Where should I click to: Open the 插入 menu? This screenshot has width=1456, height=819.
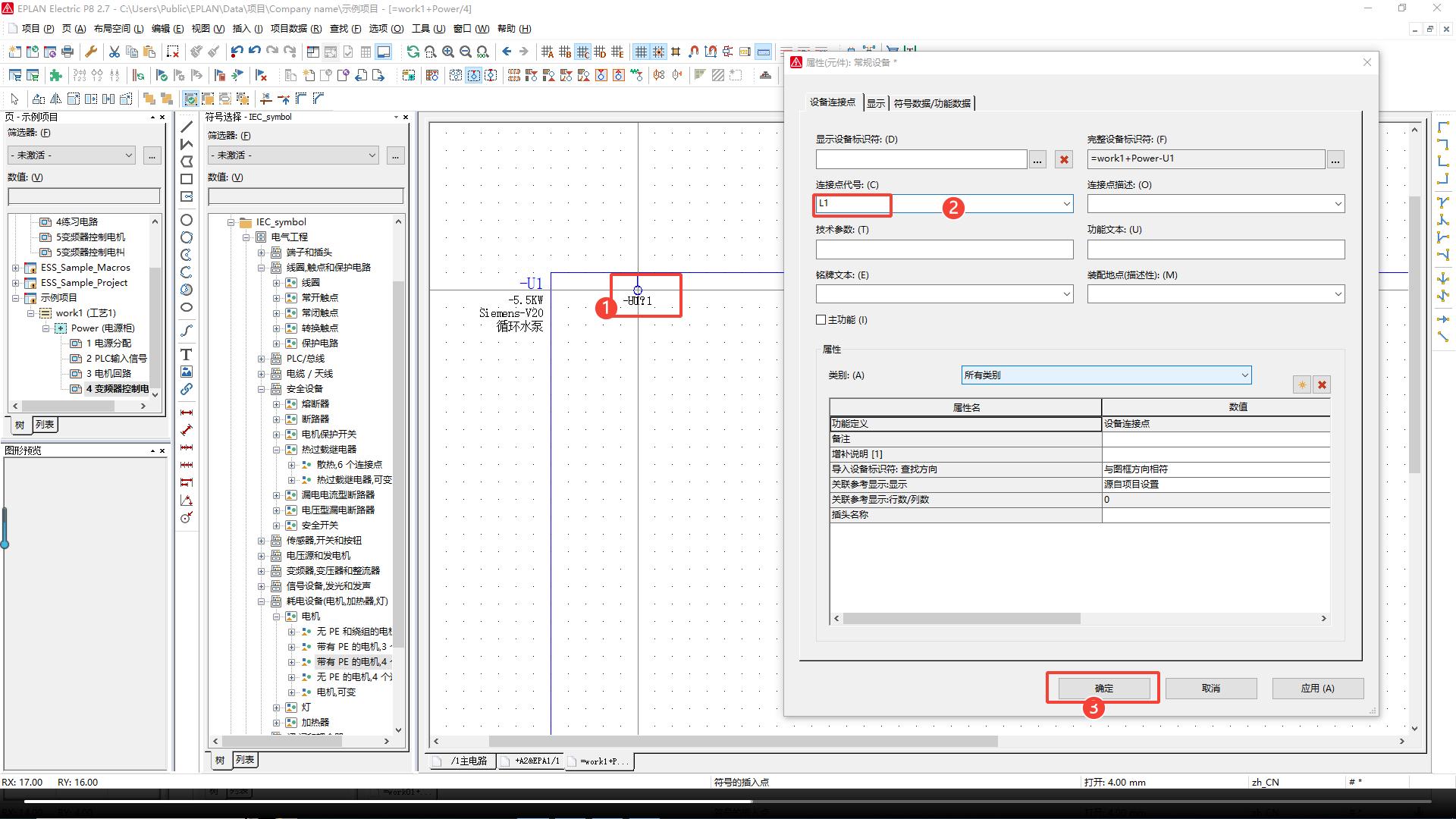point(246,29)
